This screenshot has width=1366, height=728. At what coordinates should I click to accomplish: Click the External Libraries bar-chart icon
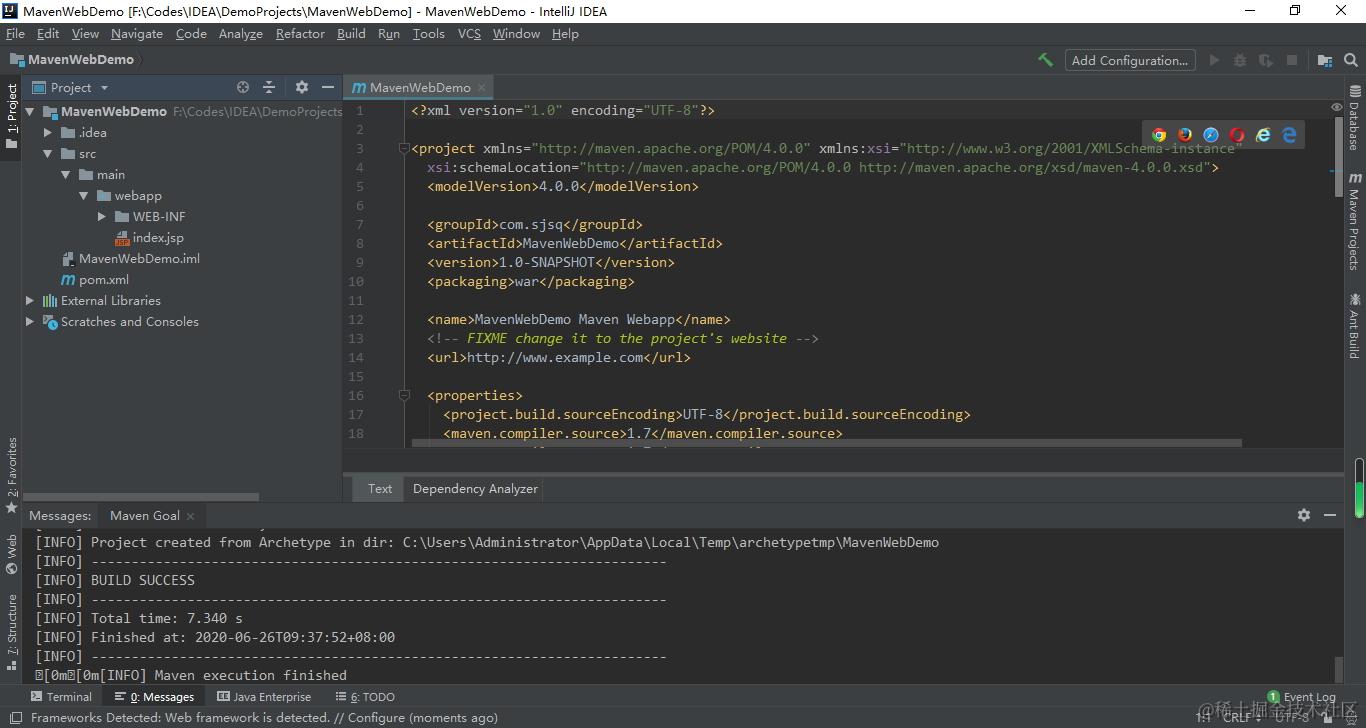click(x=50, y=301)
